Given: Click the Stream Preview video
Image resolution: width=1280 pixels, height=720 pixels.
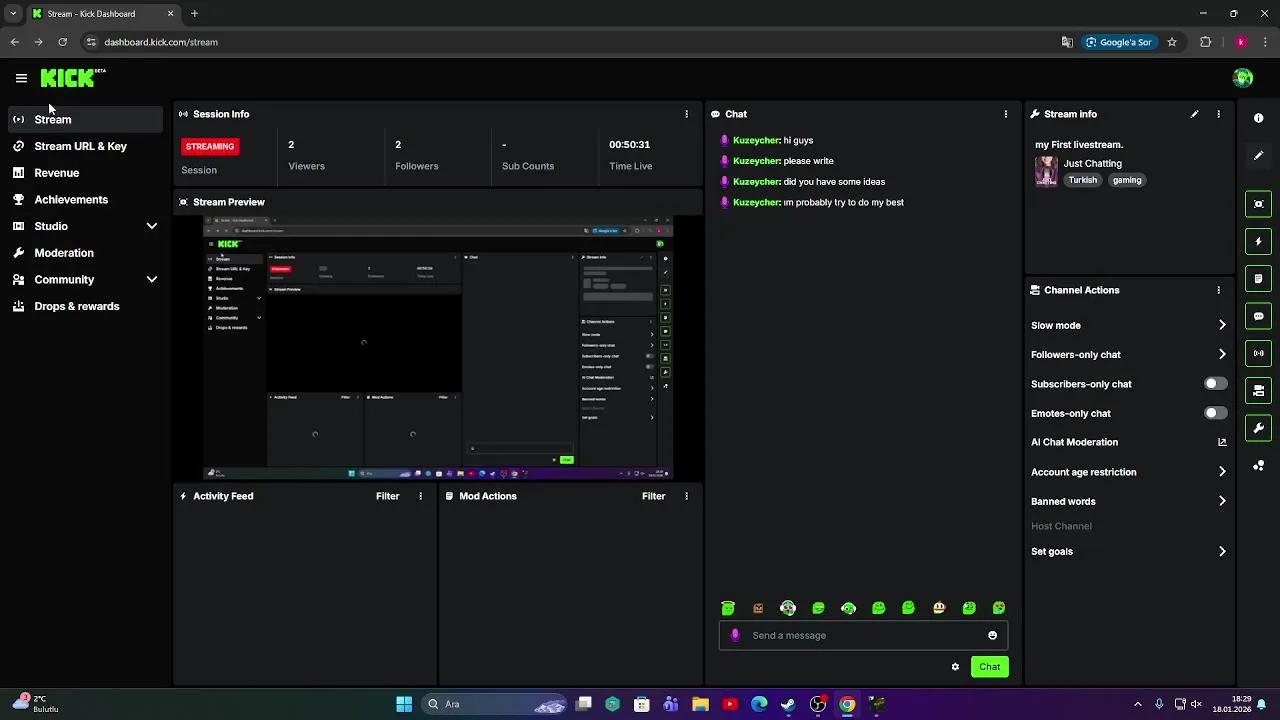Looking at the screenshot, I should point(438,347).
